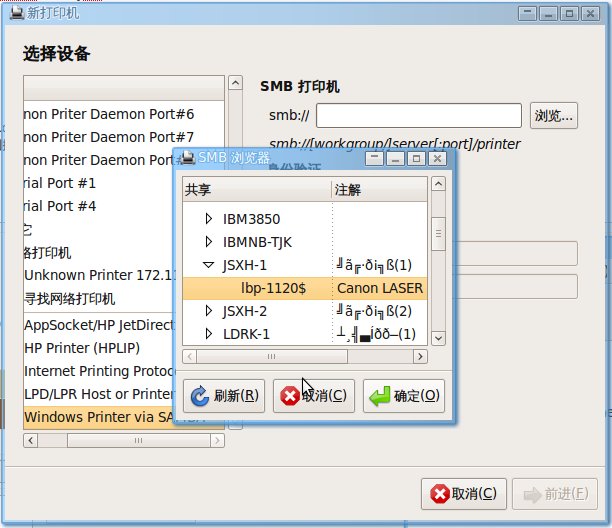This screenshot has height=528, width=612.
Task: Expand the JSXH-2 tree node
Action: (208, 311)
